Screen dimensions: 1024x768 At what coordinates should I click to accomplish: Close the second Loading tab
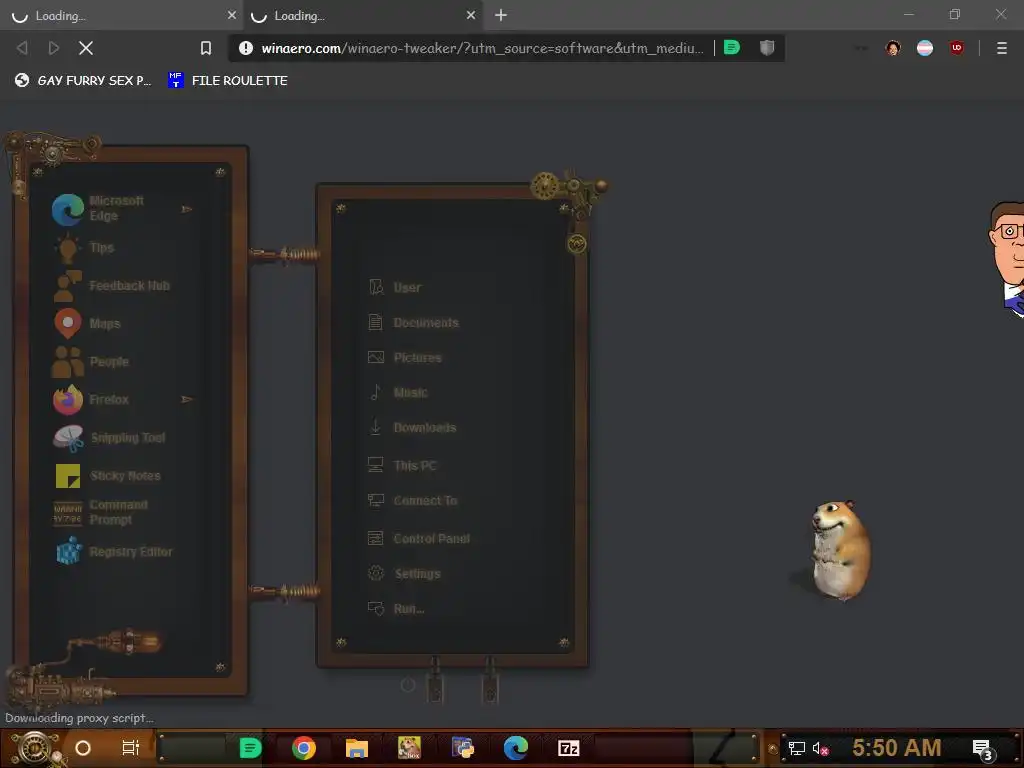(x=471, y=15)
